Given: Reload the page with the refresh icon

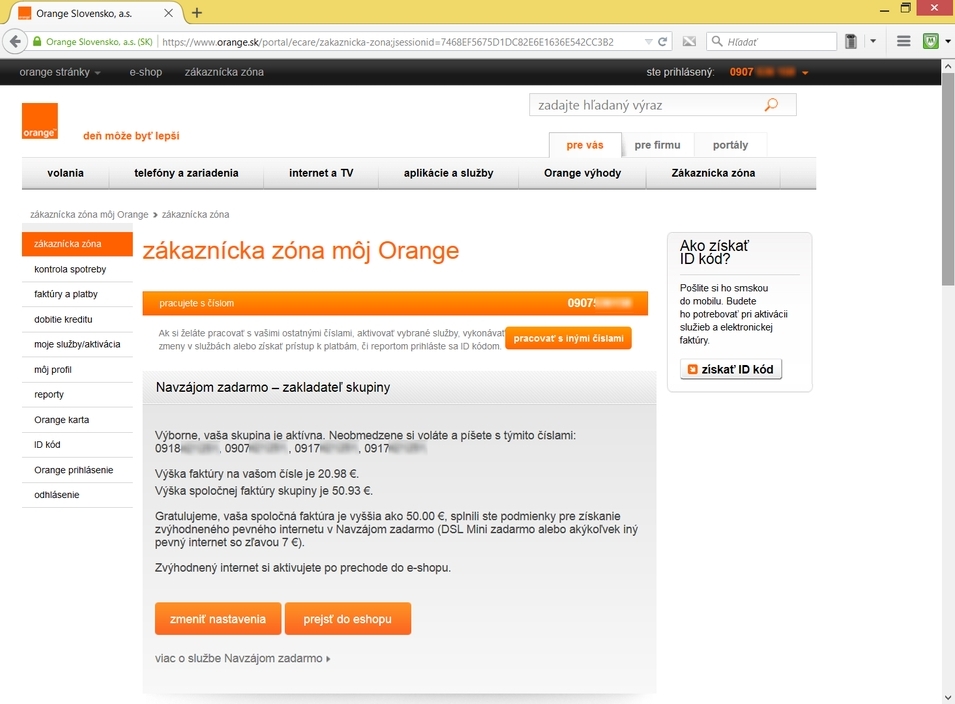Looking at the screenshot, I should [x=663, y=41].
